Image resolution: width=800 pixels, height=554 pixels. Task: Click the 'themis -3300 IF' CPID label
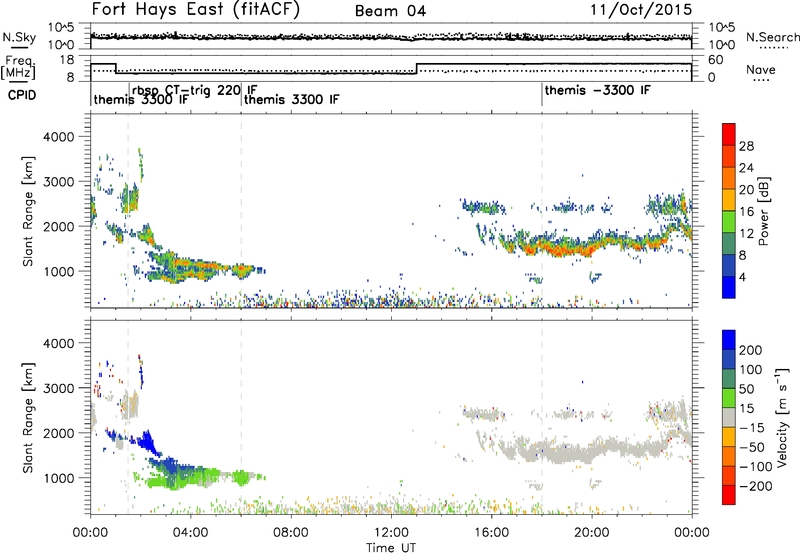click(597, 90)
